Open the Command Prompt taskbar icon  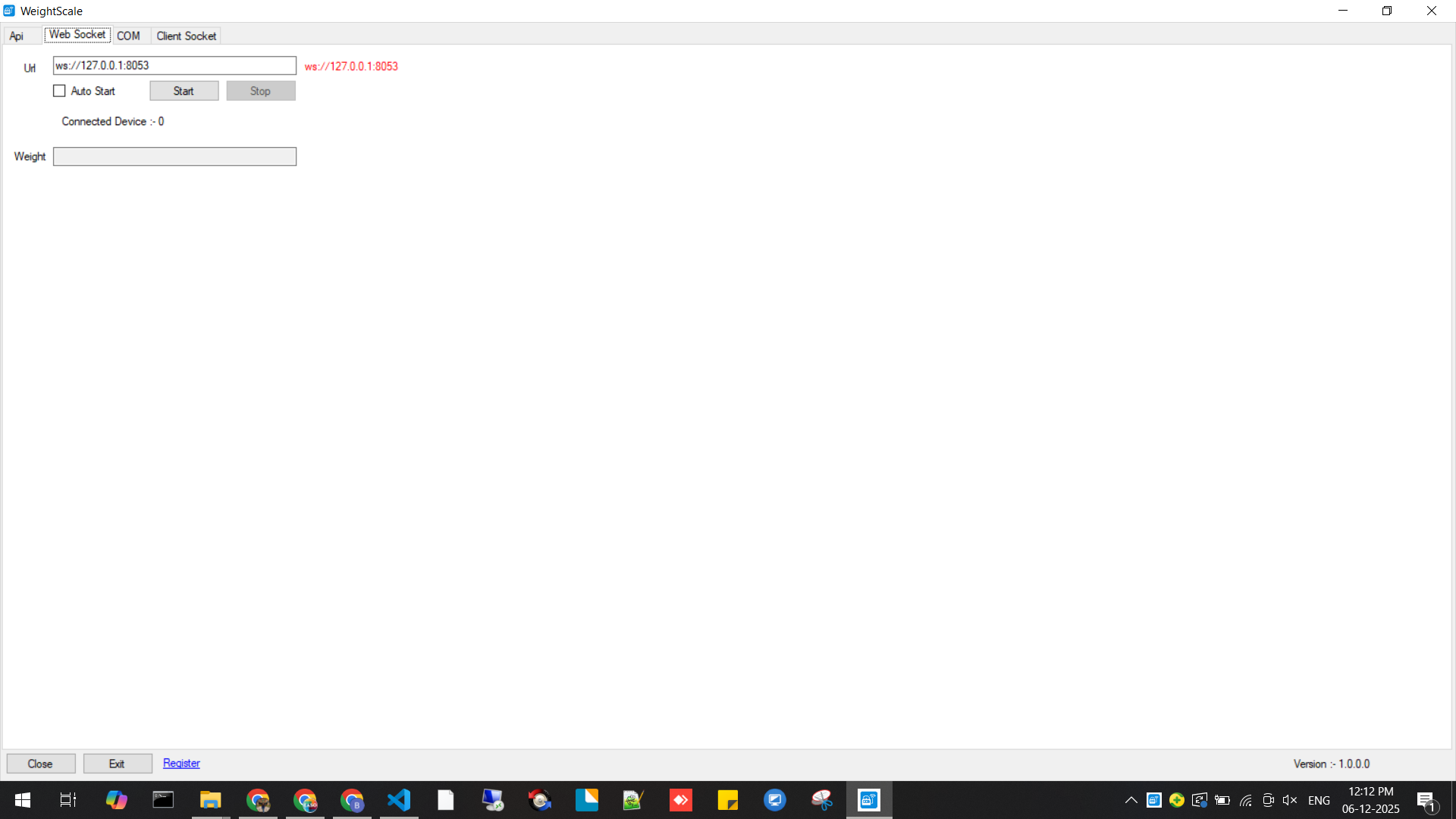[x=163, y=800]
